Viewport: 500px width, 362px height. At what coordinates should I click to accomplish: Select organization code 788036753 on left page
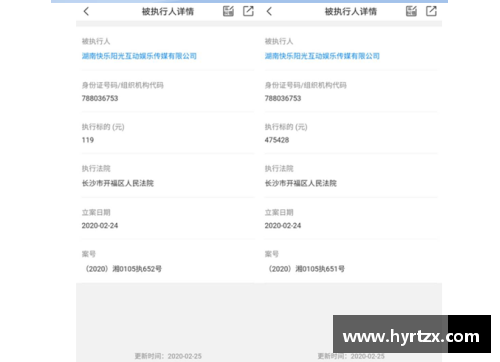point(100,98)
